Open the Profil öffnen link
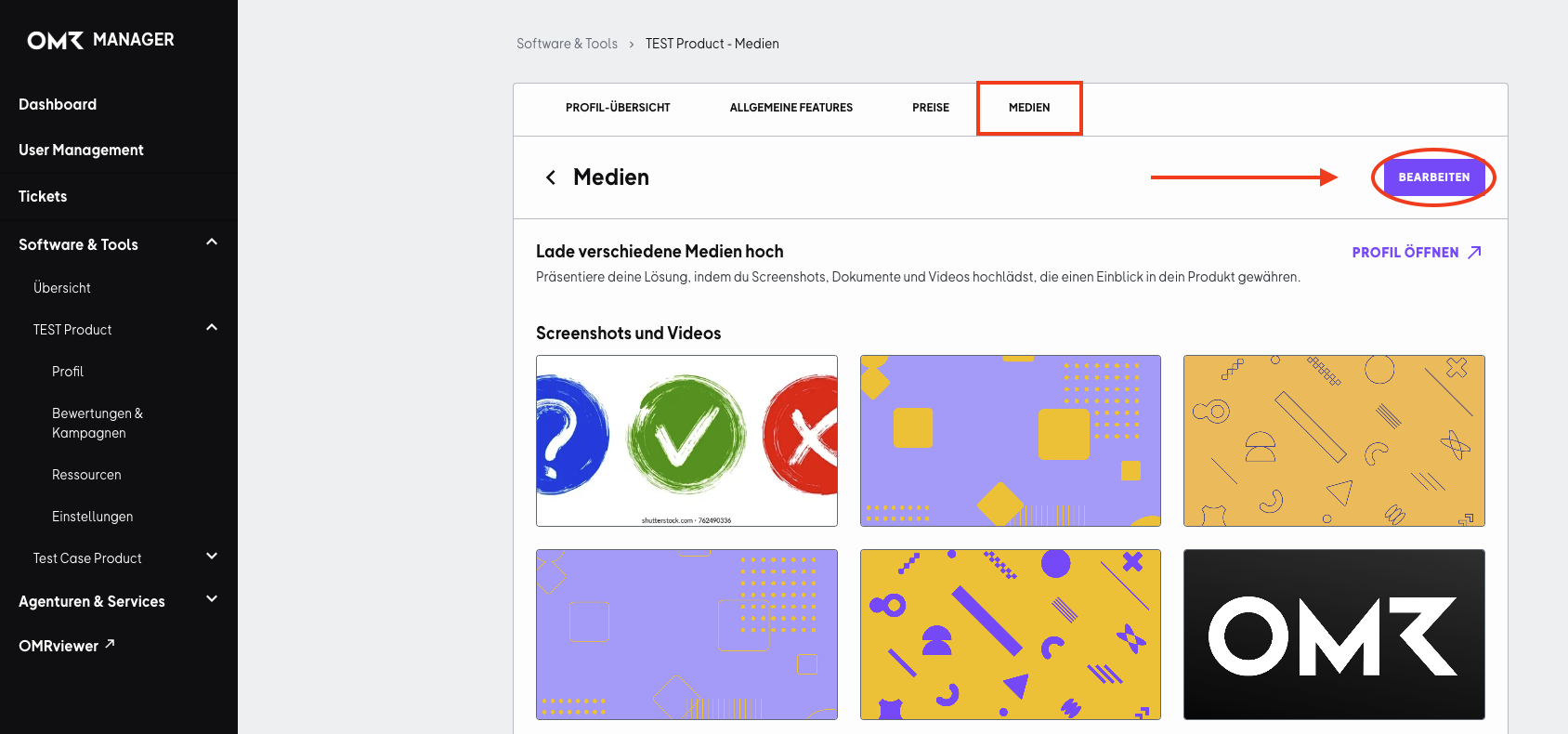Viewport: 1568px width, 734px height. (x=1405, y=253)
